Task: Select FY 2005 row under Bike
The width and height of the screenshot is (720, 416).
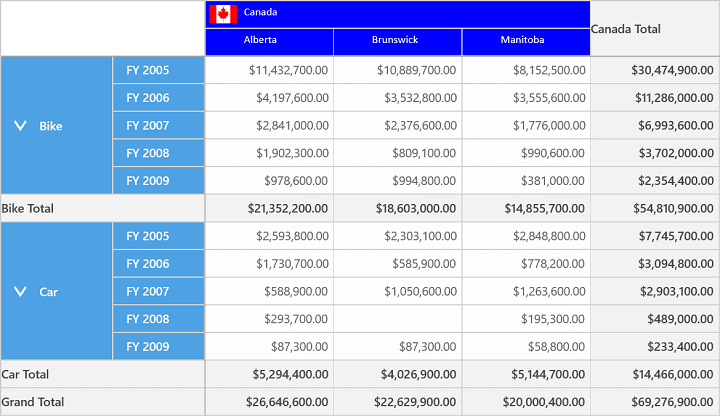Action: tap(158, 70)
